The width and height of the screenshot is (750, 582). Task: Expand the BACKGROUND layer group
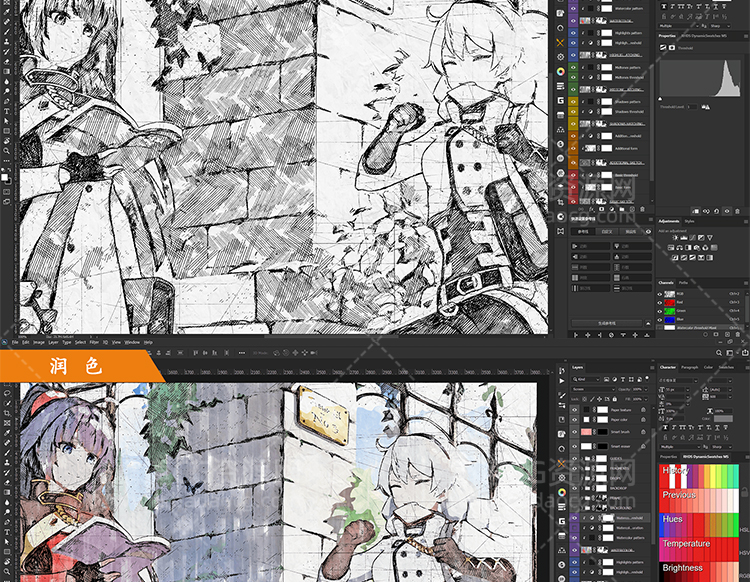click(x=582, y=508)
